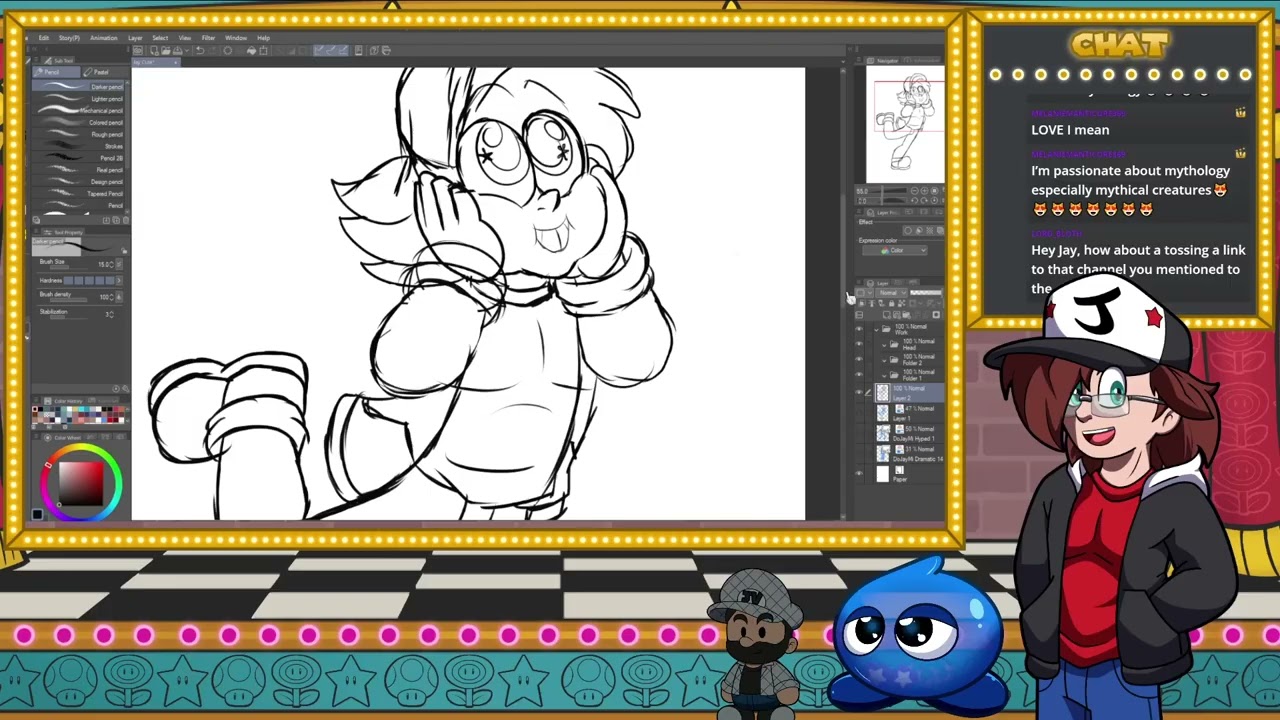1280x720 pixels.
Task: Hide Layer 2 using eye icon
Action: (859, 392)
